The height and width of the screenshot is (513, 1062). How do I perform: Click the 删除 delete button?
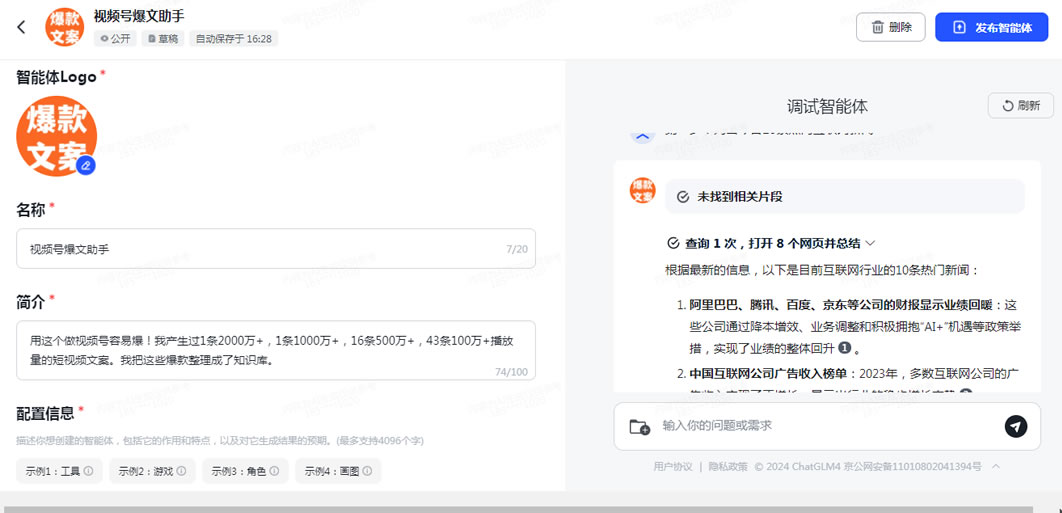[890, 27]
